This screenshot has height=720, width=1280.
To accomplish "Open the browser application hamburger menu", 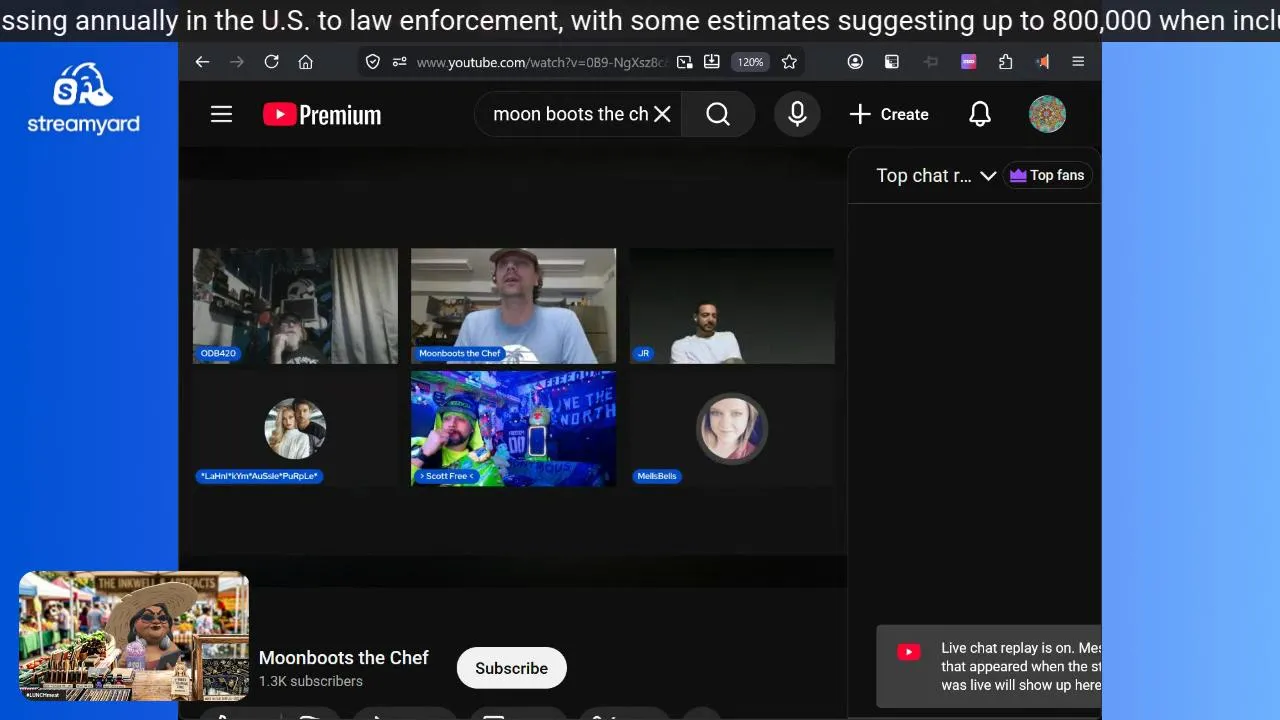I will tap(1078, 62).
